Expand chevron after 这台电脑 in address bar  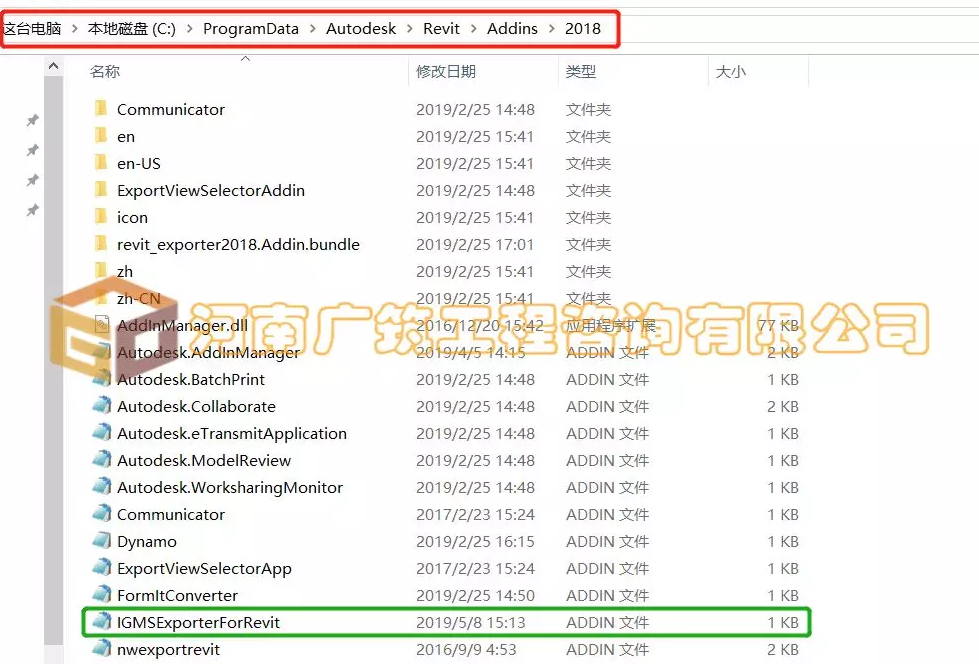click(74, 29)
